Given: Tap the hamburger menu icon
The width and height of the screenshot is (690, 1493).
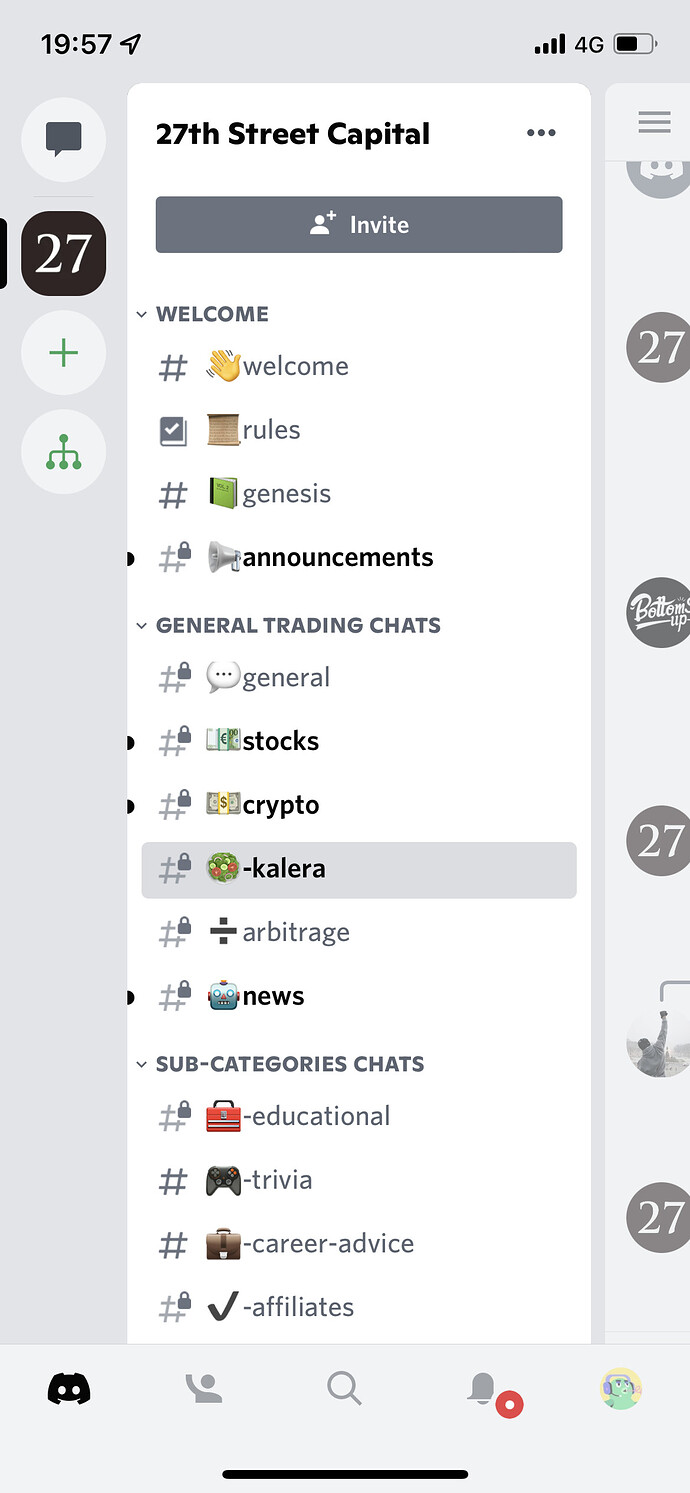Looking at the screenshot, I should (655, 122).
